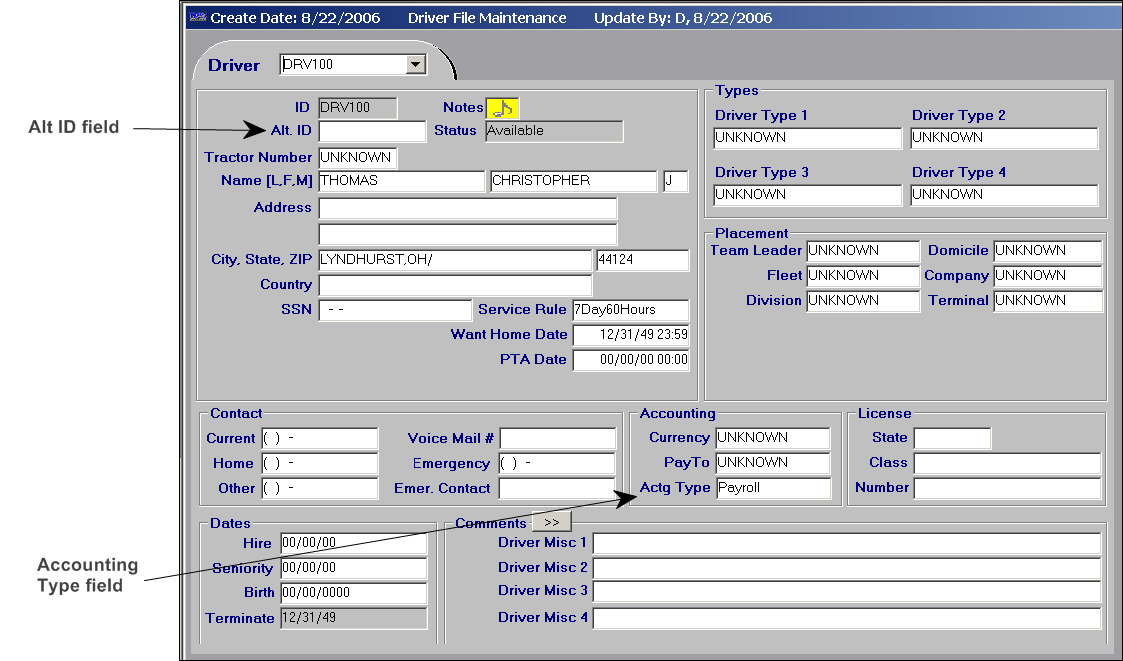Click the Currency field
The image size is (1123, 661).
(773, 438)
